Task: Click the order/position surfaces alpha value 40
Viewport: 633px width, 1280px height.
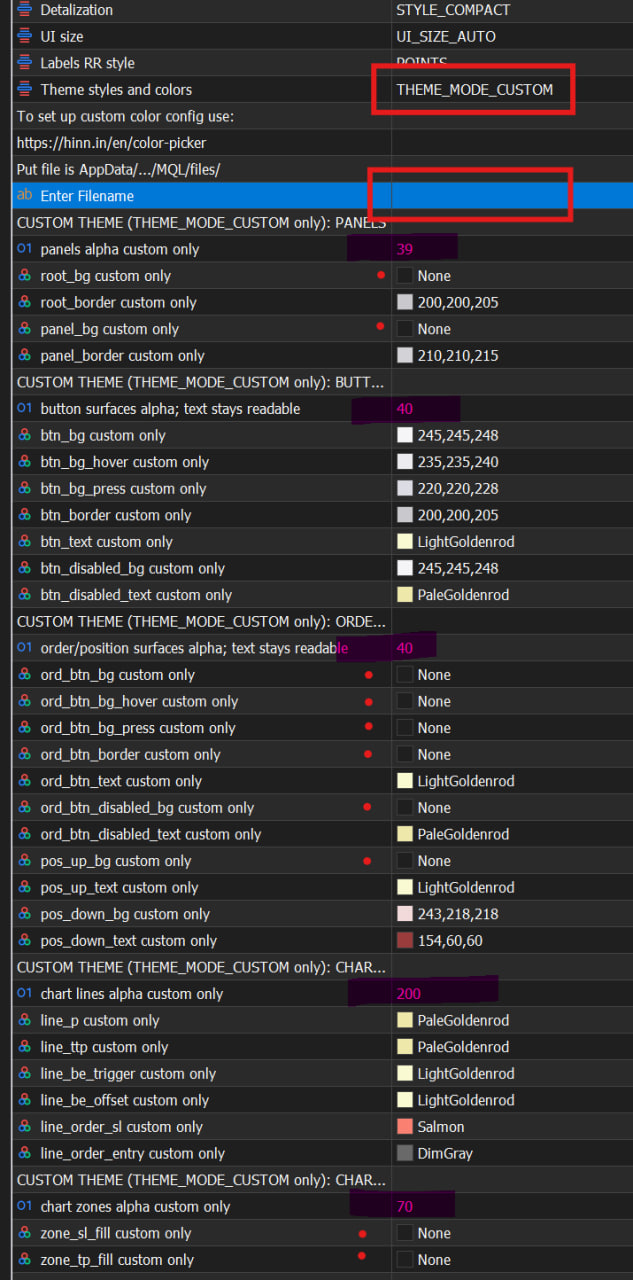Action: pos(405,648)
